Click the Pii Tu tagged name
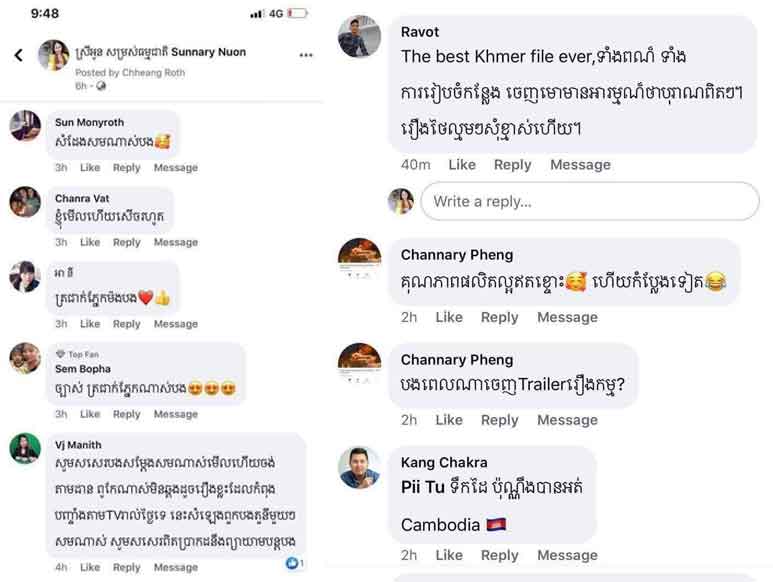Viewport: 773px width, 582px height. tap(422, 487)
